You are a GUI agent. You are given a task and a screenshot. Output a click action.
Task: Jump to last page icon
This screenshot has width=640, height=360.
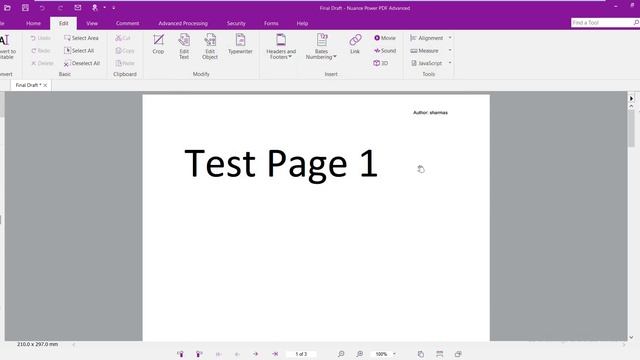tap(275, 354)
